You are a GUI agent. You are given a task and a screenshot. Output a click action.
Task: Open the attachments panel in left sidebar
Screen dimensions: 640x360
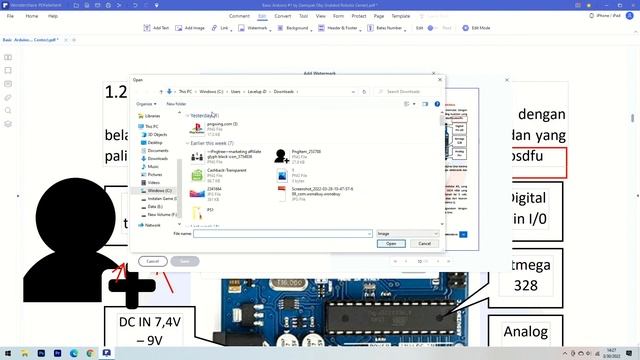tap(8, 98)
